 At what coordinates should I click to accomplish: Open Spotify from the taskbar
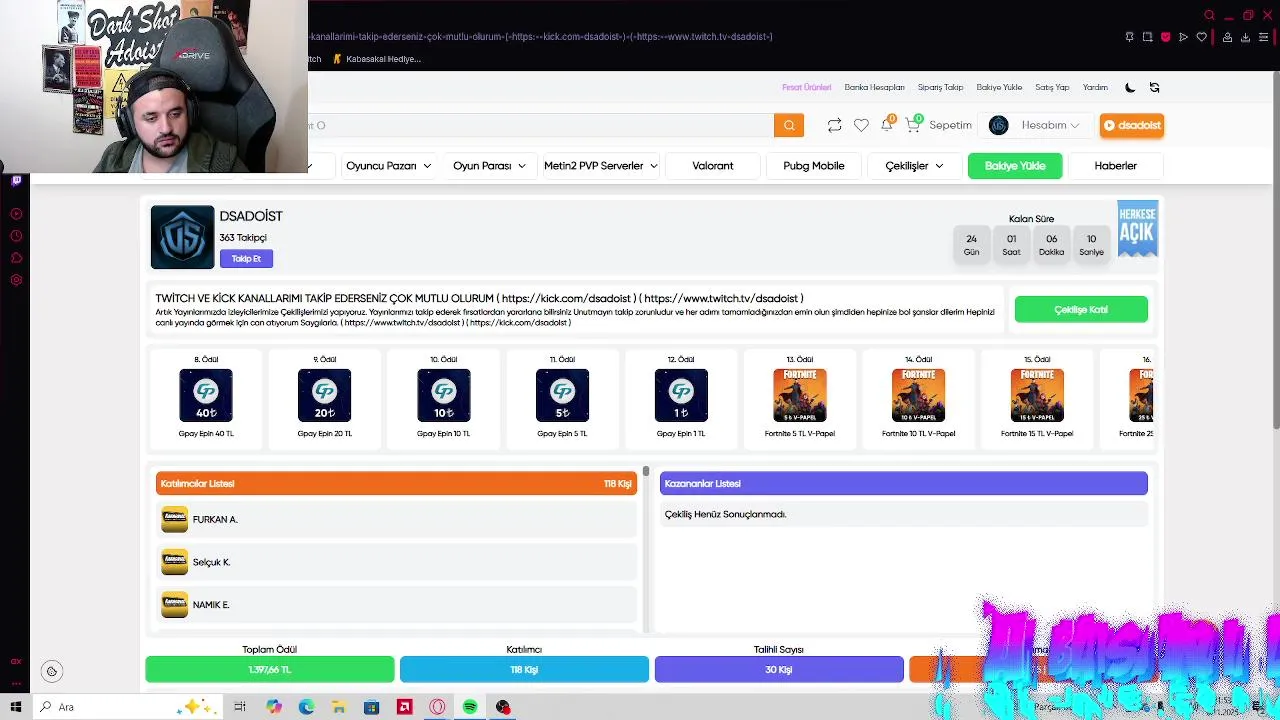[x=470, y=707]
